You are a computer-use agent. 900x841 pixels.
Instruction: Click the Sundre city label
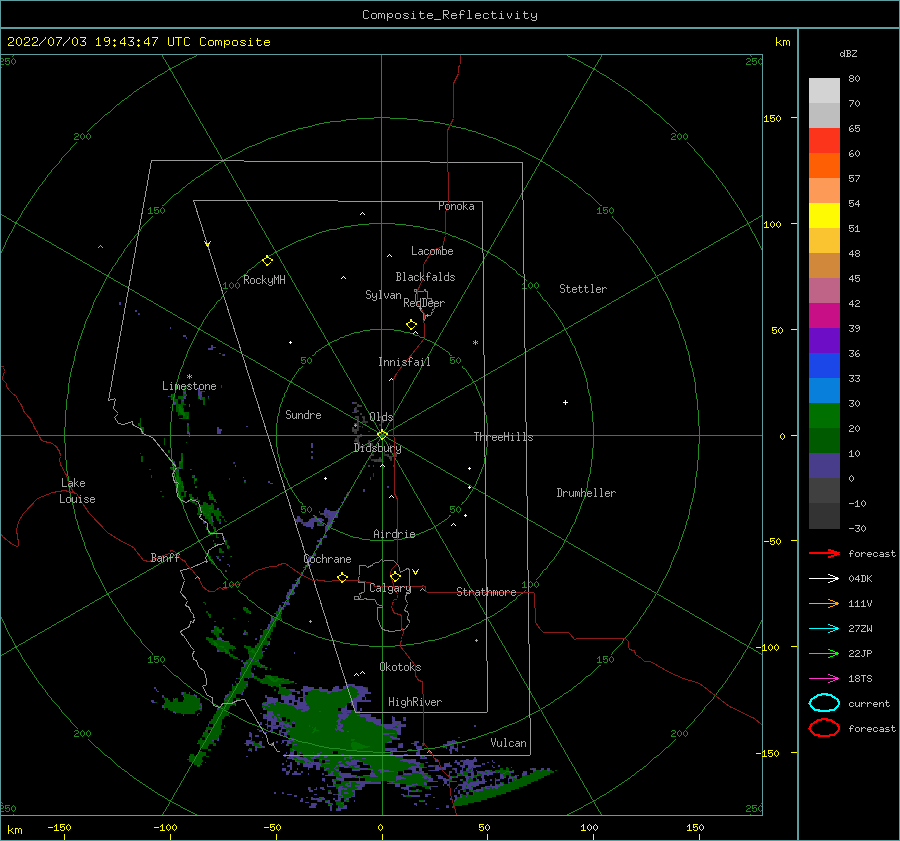[303, 414]
